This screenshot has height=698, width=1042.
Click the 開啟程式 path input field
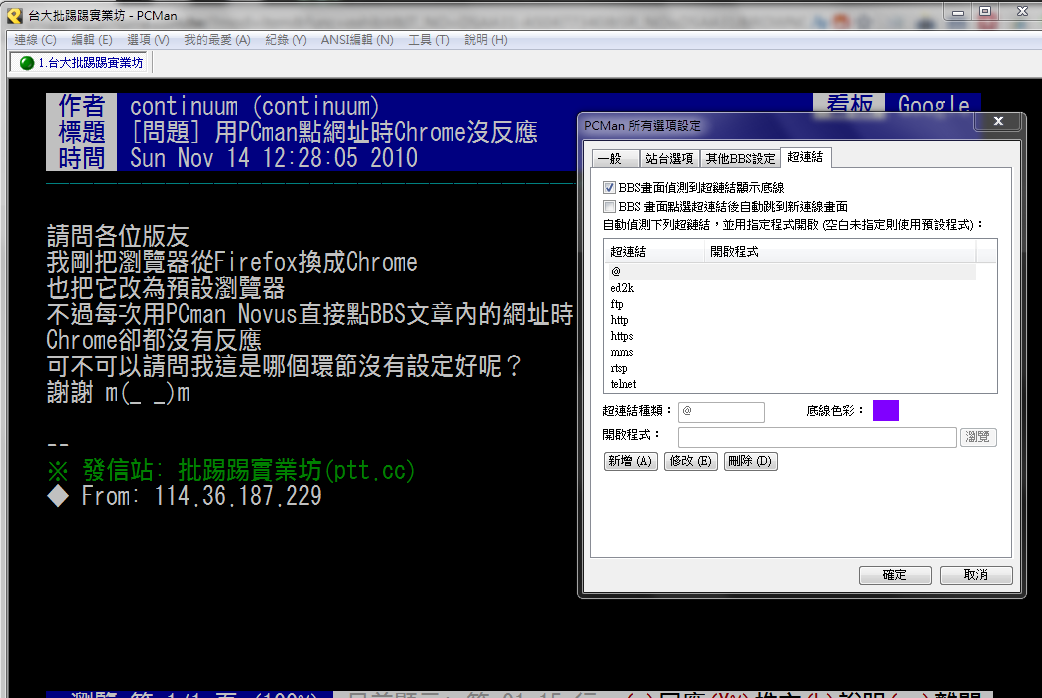coord(817,437)
